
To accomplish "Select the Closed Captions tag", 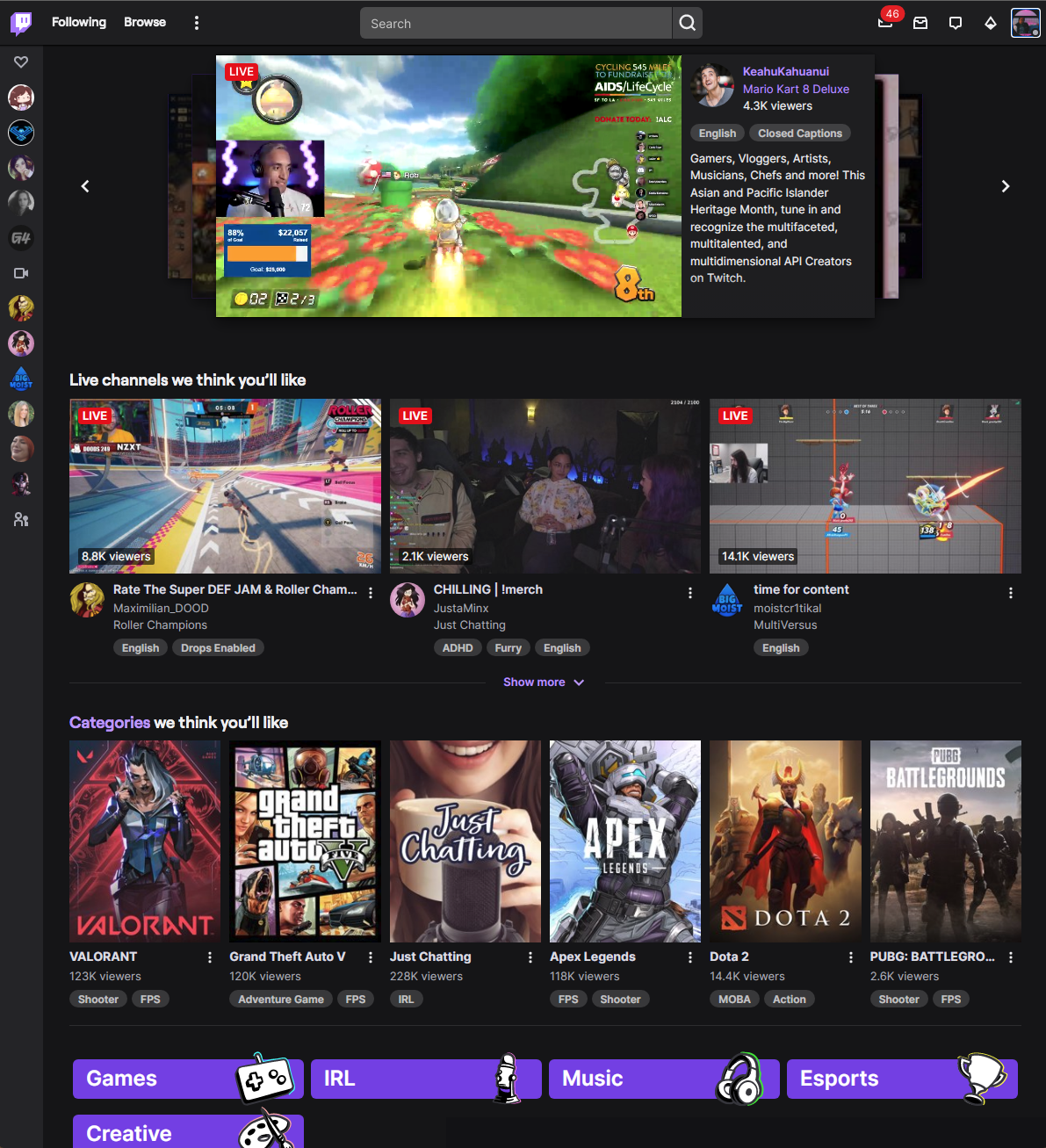I will (800, 134).
